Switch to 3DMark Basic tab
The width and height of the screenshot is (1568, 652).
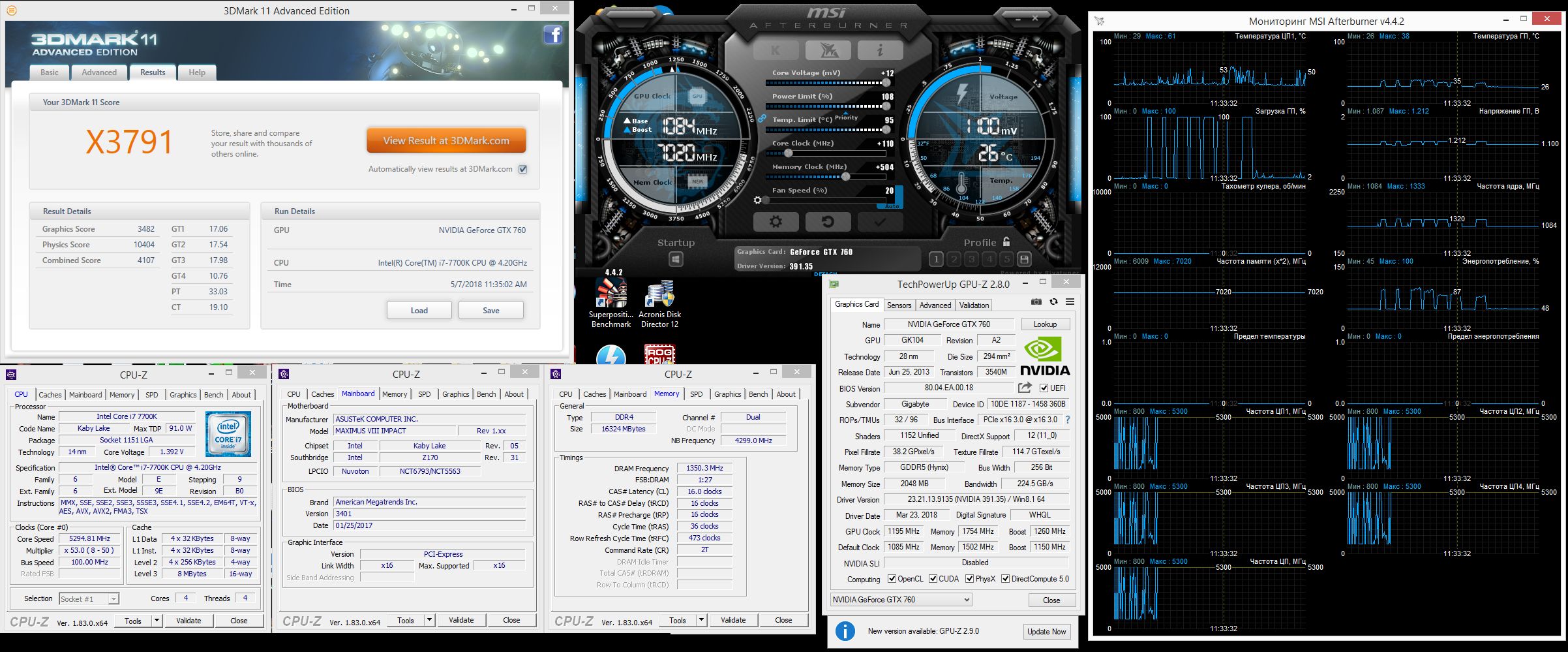click(x=50, y=72)
